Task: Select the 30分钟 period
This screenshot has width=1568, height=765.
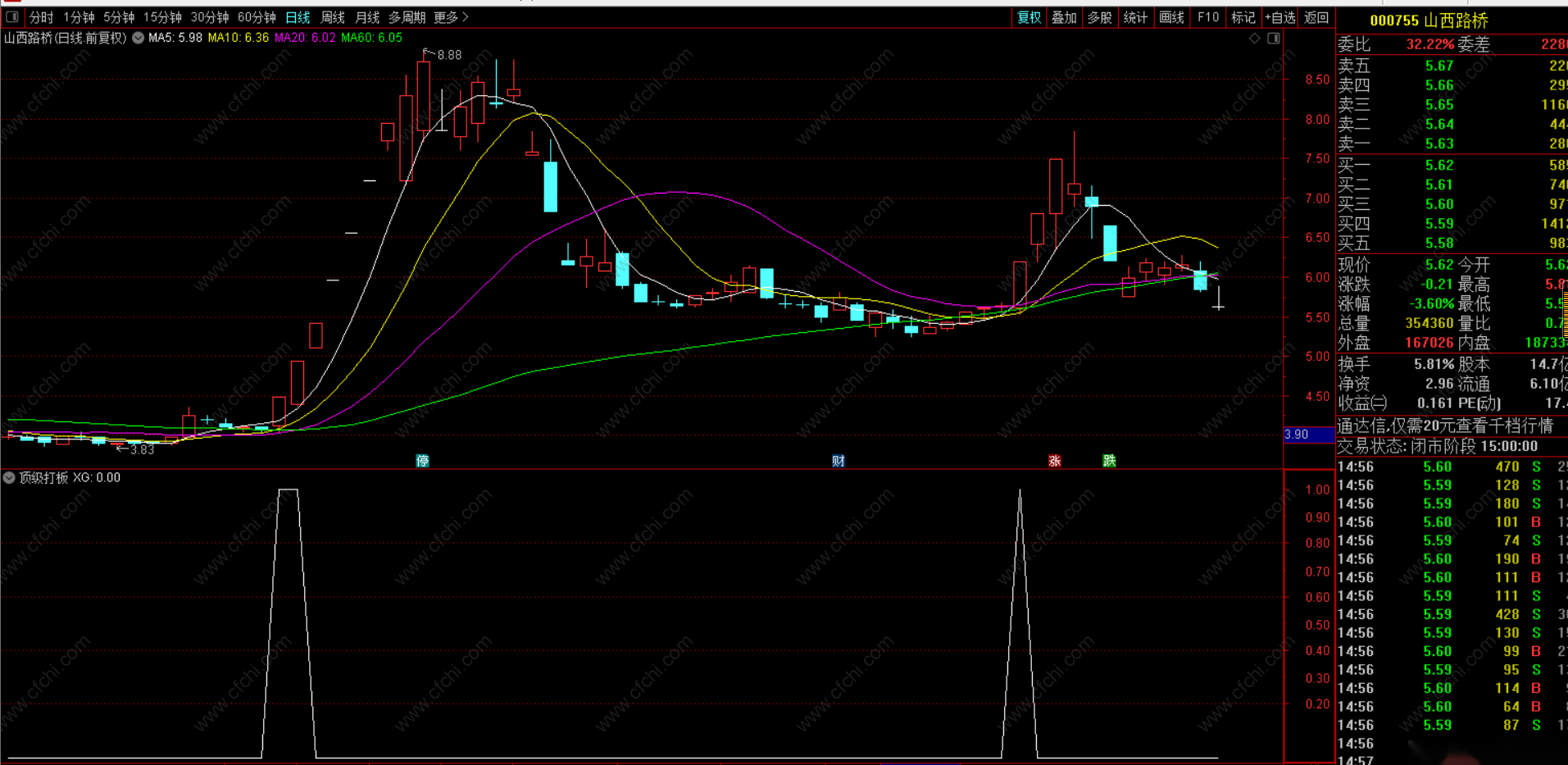Action: click(x=210, y=17)
